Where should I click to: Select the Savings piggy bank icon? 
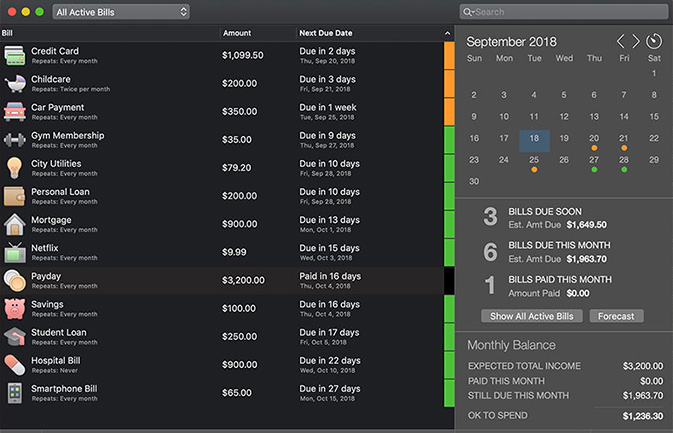click(x=14, y=307)
